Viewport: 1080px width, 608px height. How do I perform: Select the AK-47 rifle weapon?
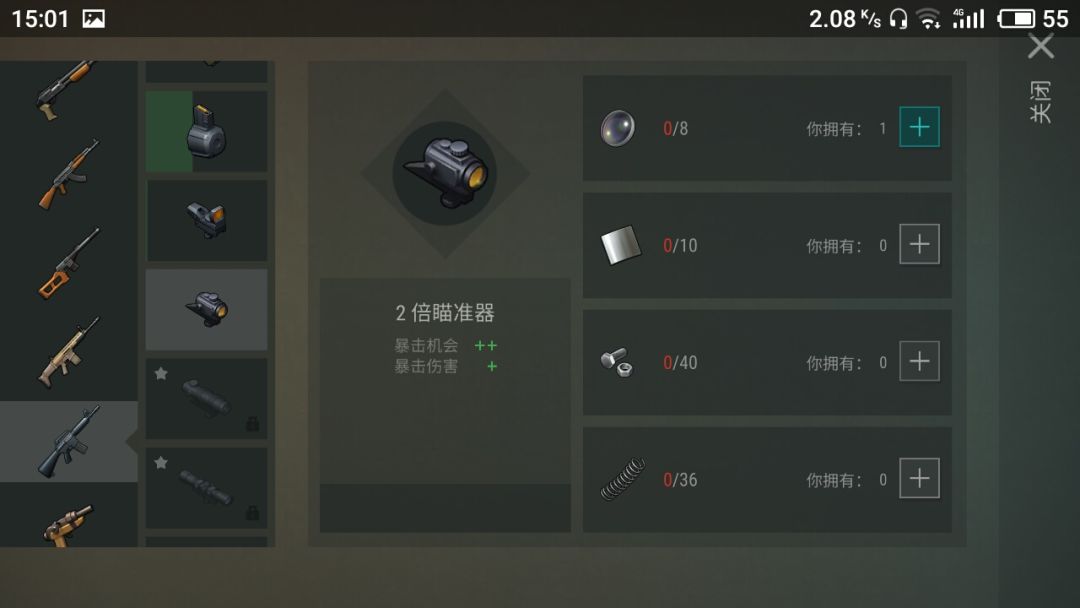(68, 174)
